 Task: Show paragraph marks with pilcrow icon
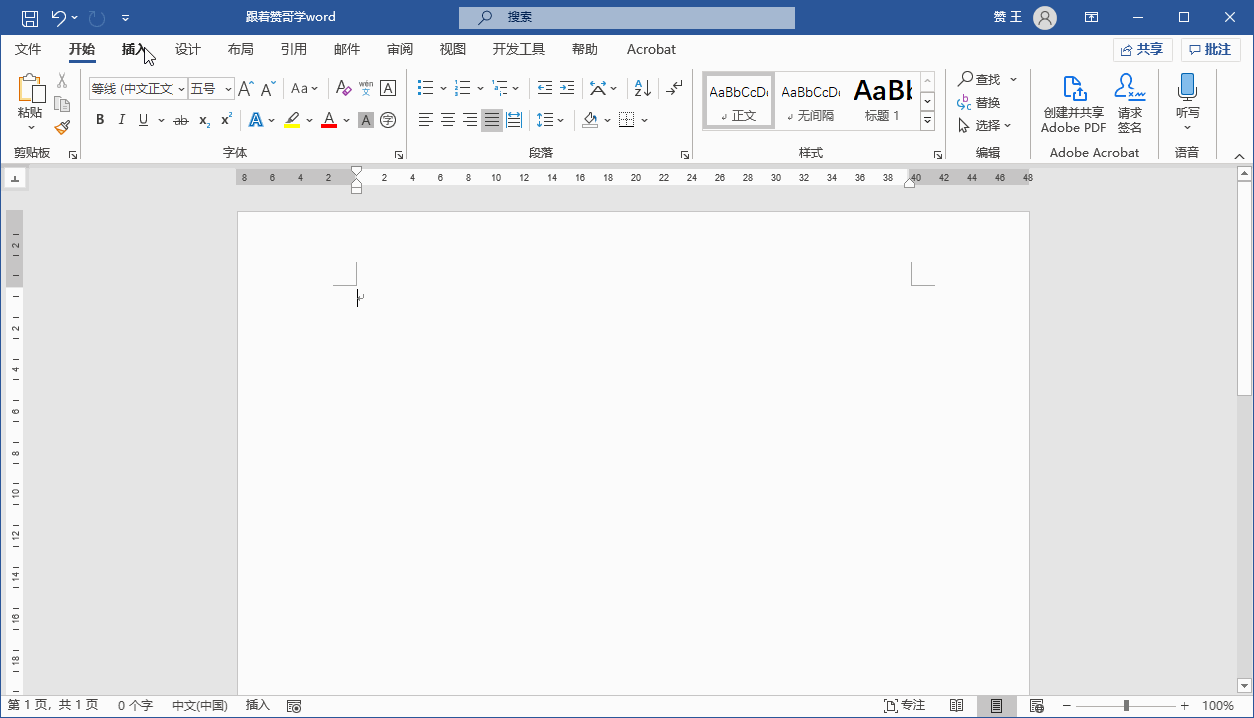[x=675, y=88]
